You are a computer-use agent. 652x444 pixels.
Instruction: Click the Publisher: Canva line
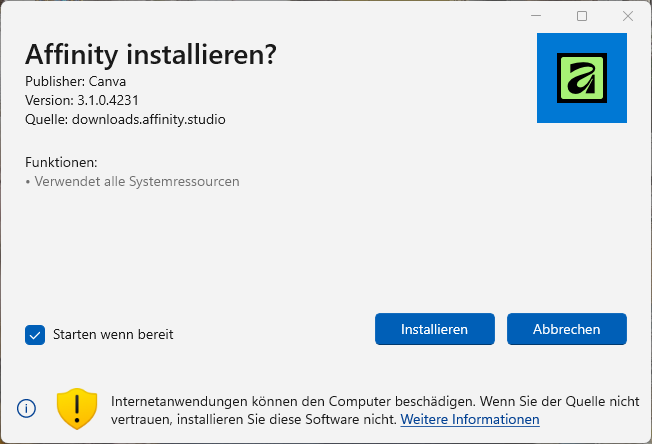click(74, 81)
